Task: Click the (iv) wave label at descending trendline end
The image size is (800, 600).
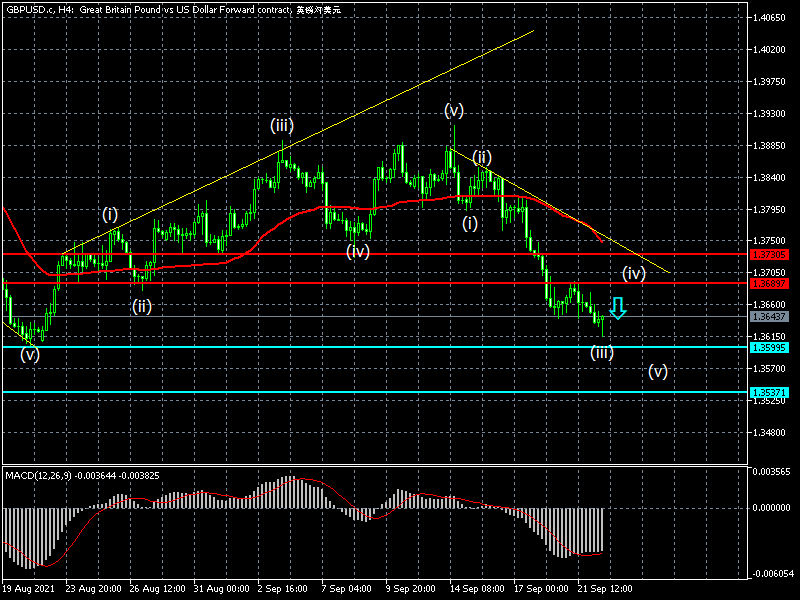Action: pyautogui.click(x=634, y=274)
